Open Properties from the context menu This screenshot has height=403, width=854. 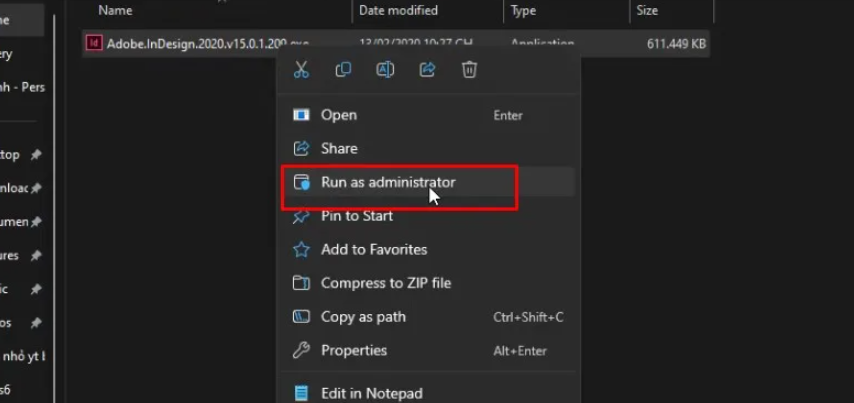point(354,351)
